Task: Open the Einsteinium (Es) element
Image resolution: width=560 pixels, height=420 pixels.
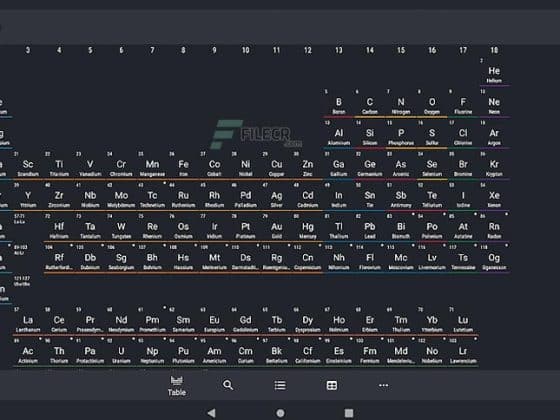Action: pos(339,353)
